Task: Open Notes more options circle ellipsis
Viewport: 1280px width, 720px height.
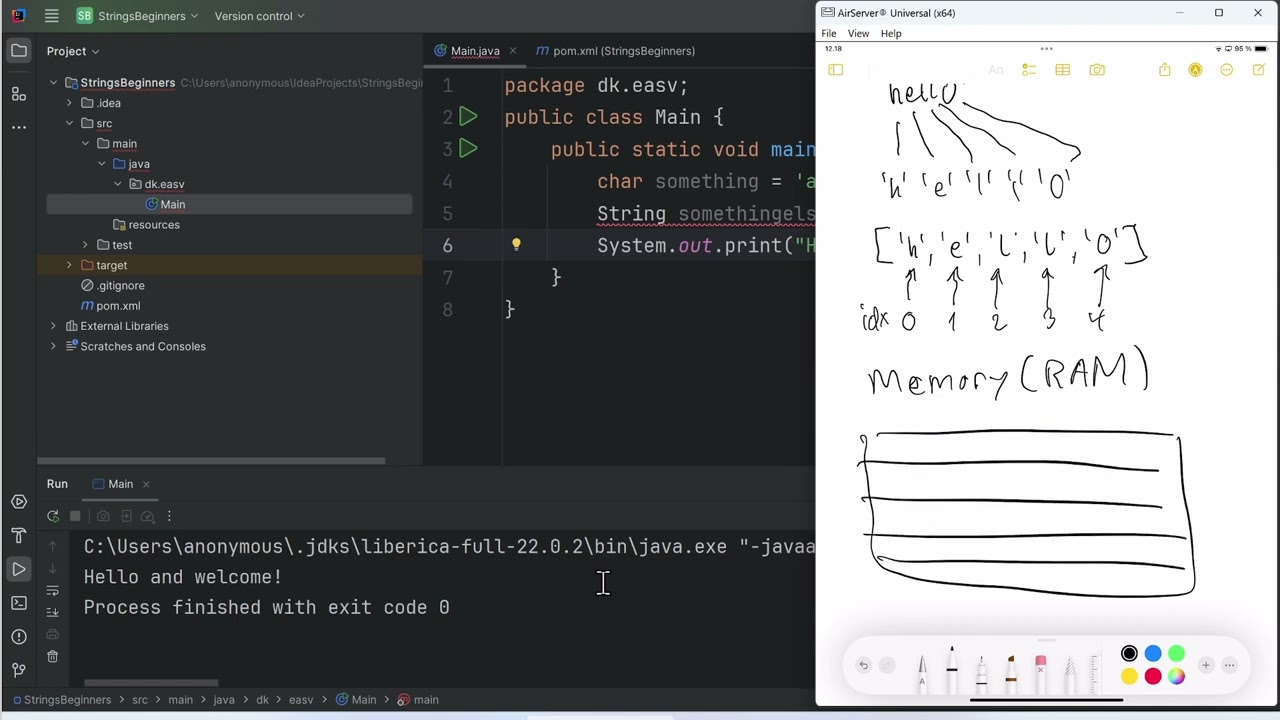Action: coord(1227,70)
